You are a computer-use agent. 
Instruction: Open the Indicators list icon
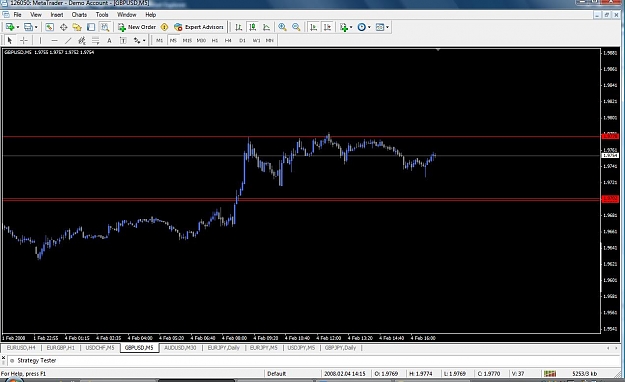tap(344, 27)
